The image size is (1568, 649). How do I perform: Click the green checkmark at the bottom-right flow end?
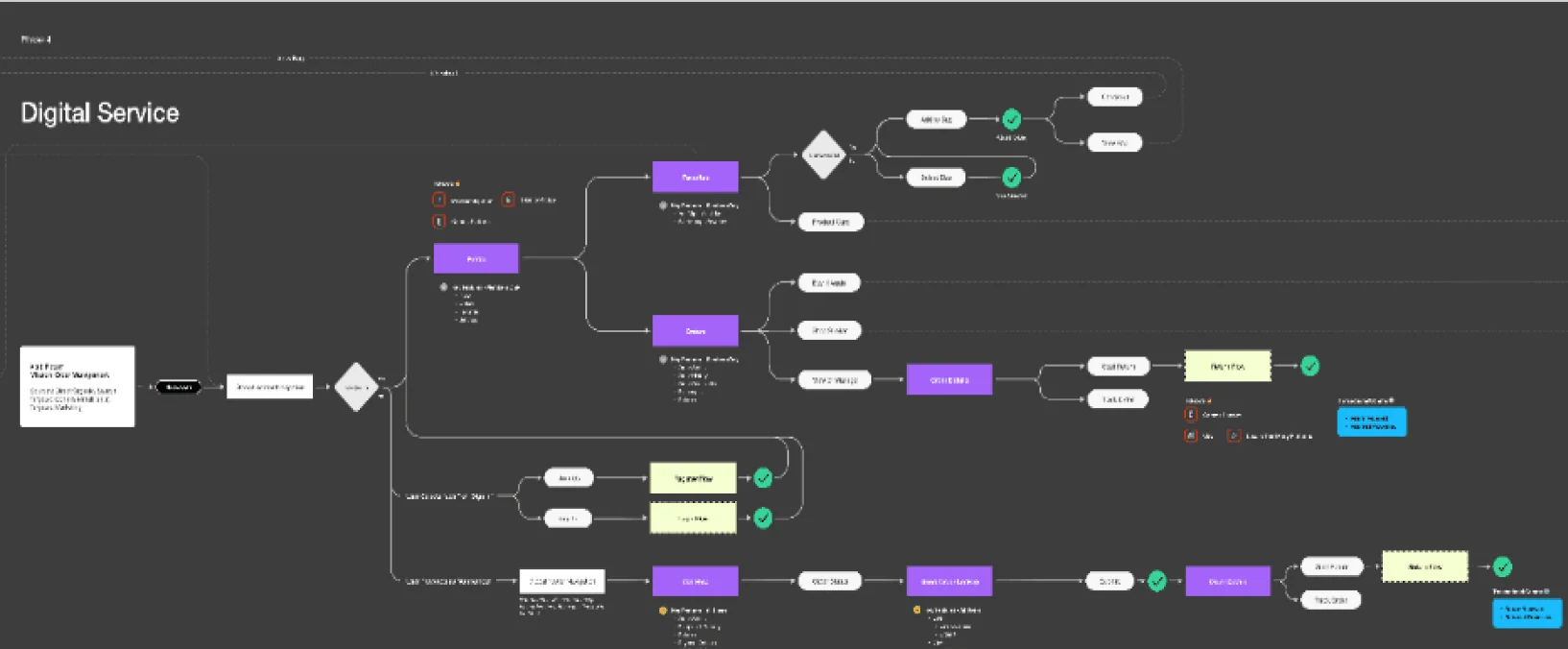(1503, 566)
